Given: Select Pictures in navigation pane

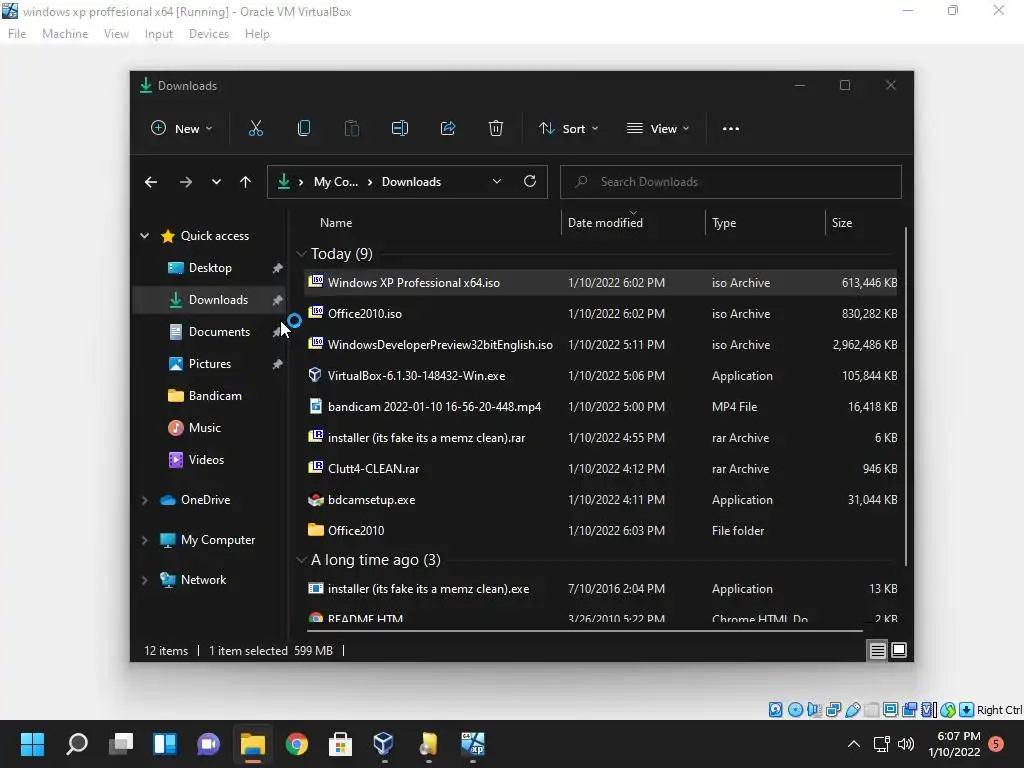Looking at the screenshot, I should click(x=210, y=364).
